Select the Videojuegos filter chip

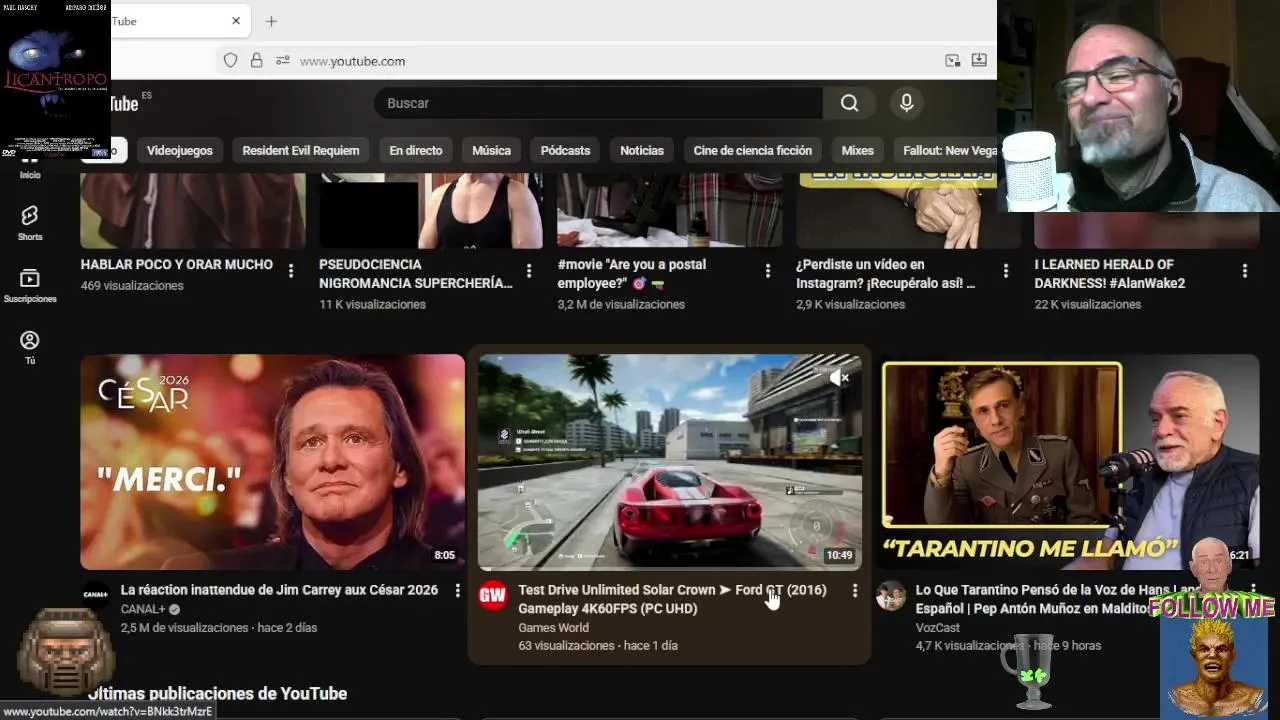180,150
